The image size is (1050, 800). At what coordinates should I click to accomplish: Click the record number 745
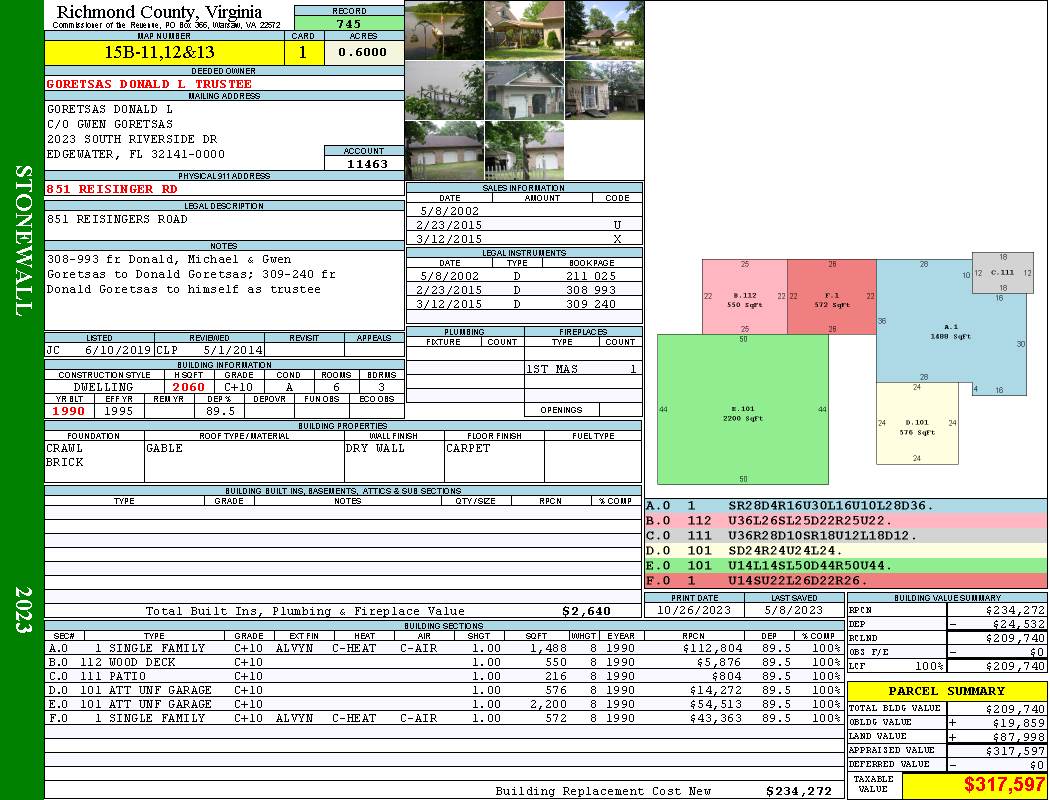click(349, 23)
